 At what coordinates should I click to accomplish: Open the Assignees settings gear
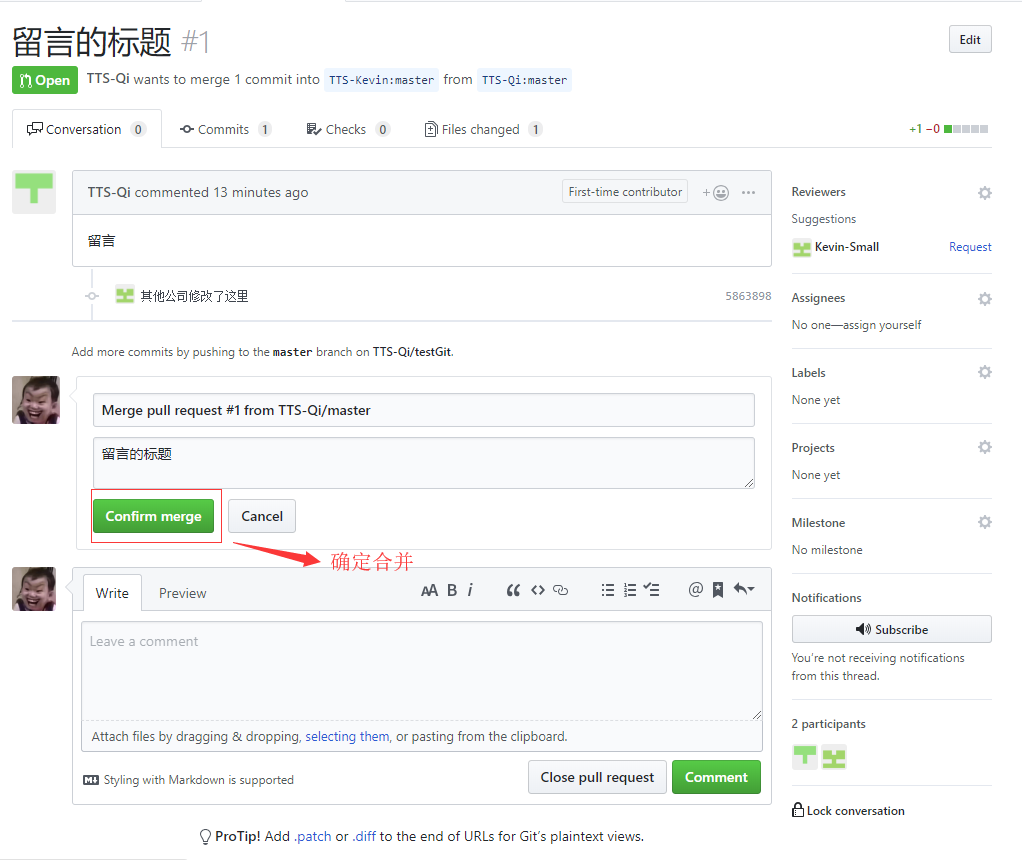[x=985, y=299]
